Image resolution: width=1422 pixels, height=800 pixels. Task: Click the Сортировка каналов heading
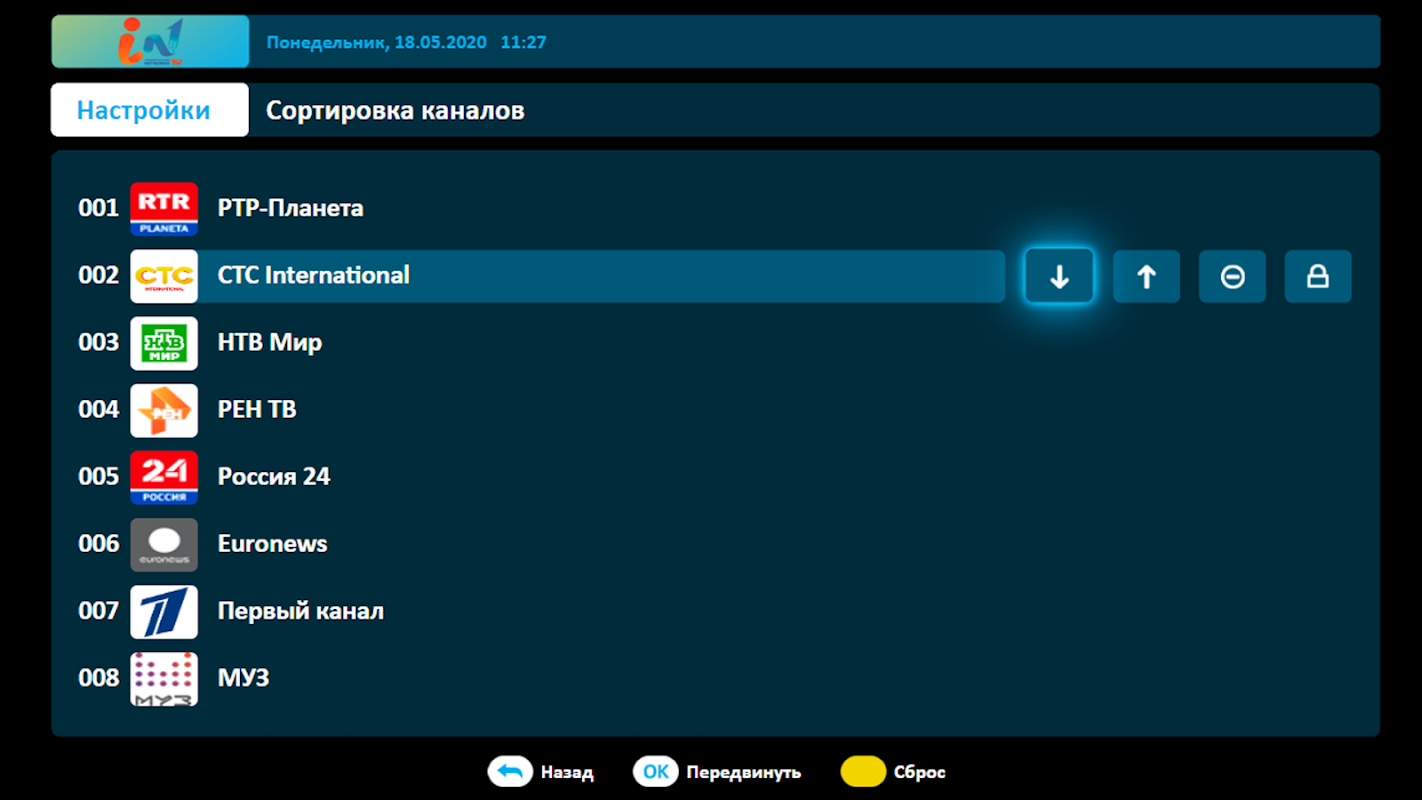point(395,110)
